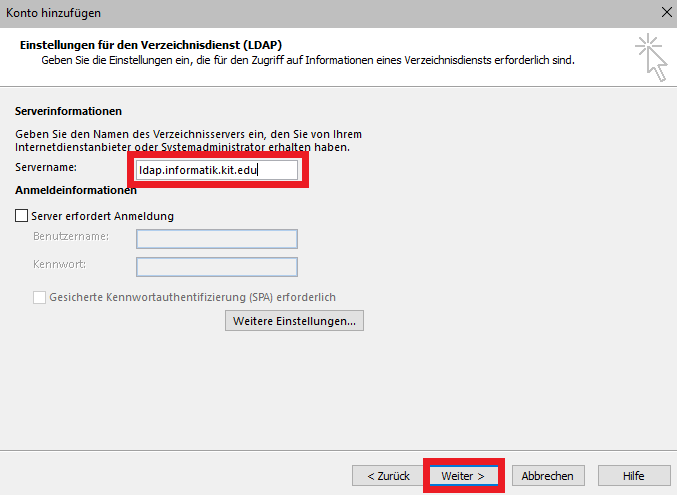This screenshot has width=677, height=495.
Task: Toggle Gesicherte Kennwortauthentifizierung (SPA) checkbox
Action: (x=39, y=297)
